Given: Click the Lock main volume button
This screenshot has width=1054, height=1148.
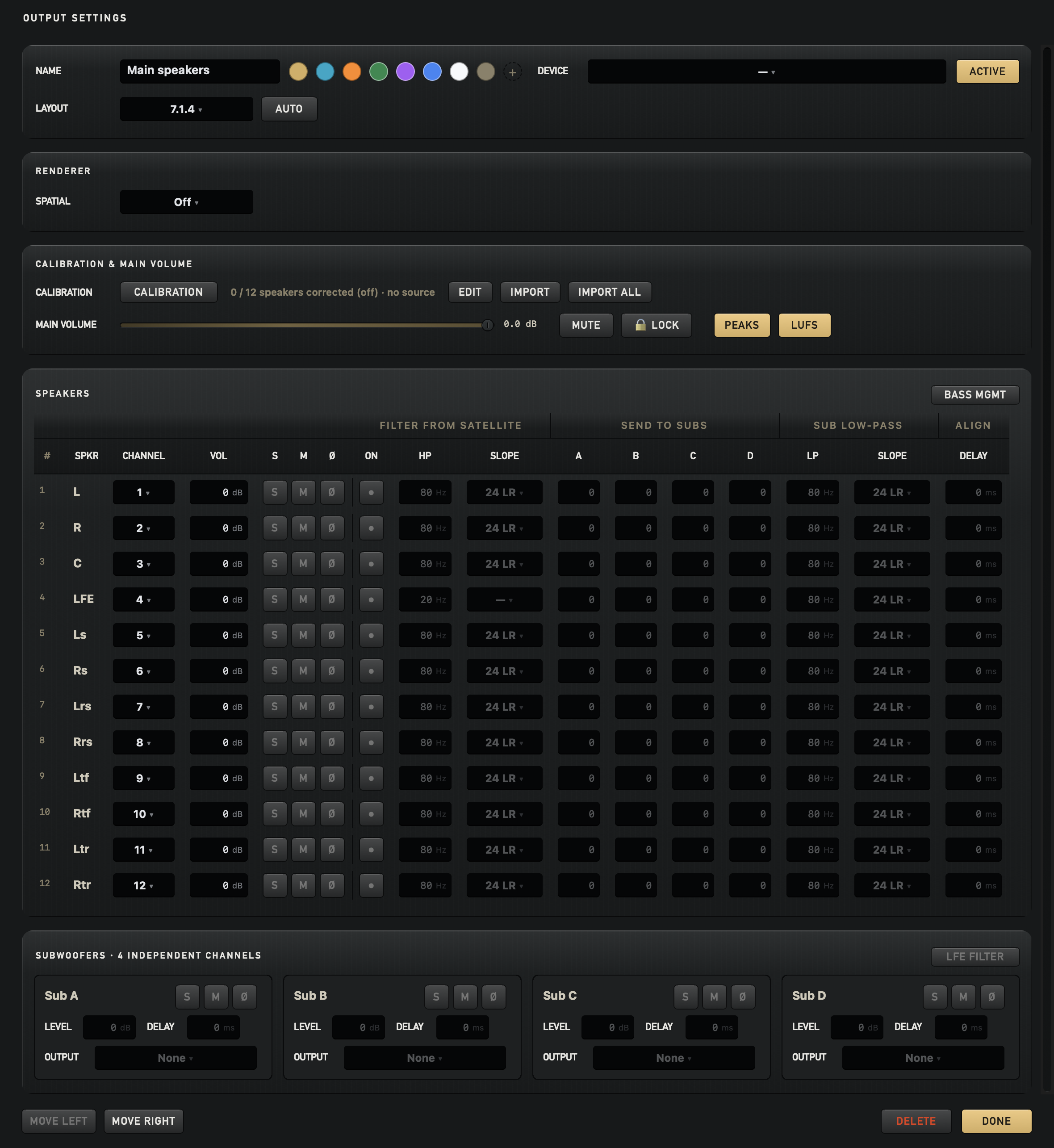Looking at the screenshot, I should click(657, 325).
